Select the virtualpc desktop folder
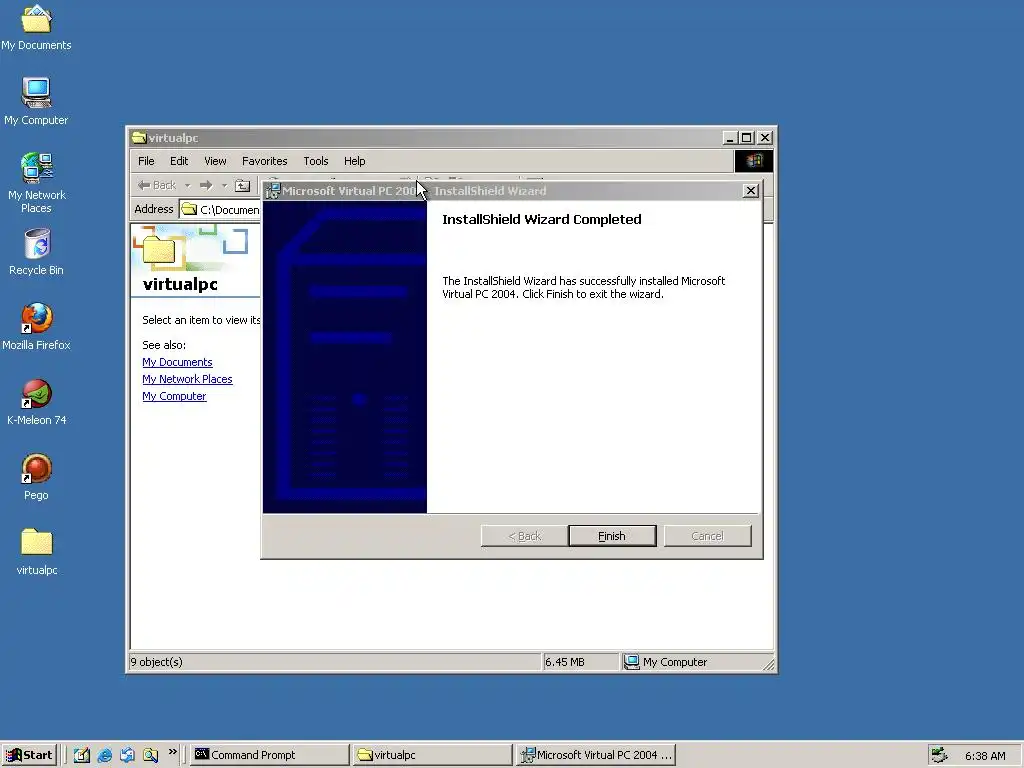Image resolution: width=1024 pixels, height=768 pixels. coord(37,552)
